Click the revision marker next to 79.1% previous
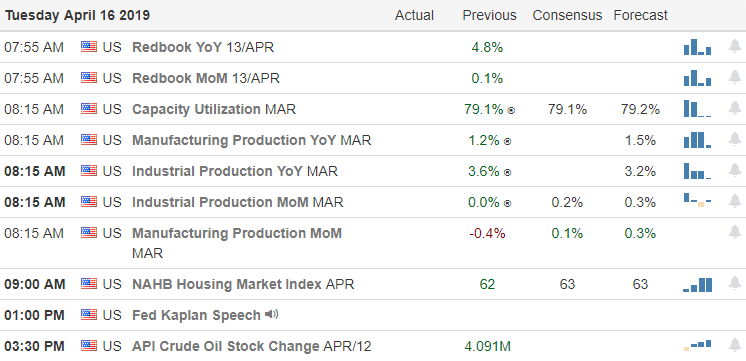Image resolution: width=746 pixels, height=361 pixels. (511, 110)
